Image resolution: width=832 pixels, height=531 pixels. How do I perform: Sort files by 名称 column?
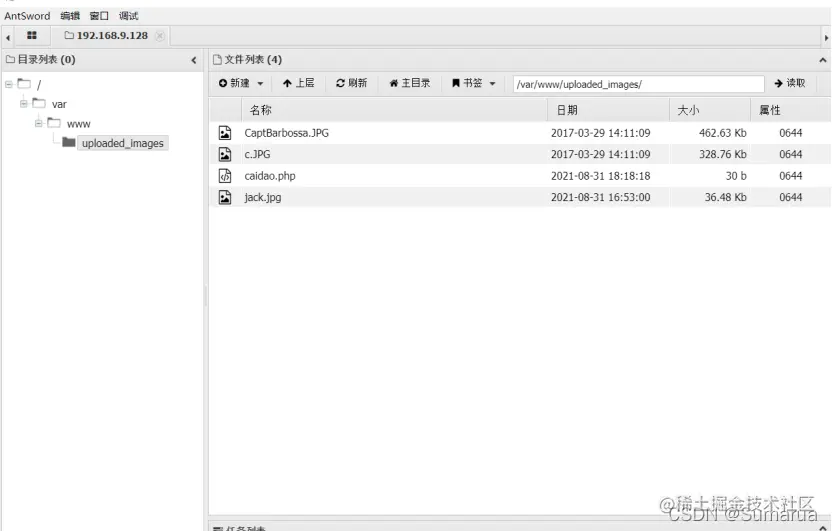coord(394,110)
